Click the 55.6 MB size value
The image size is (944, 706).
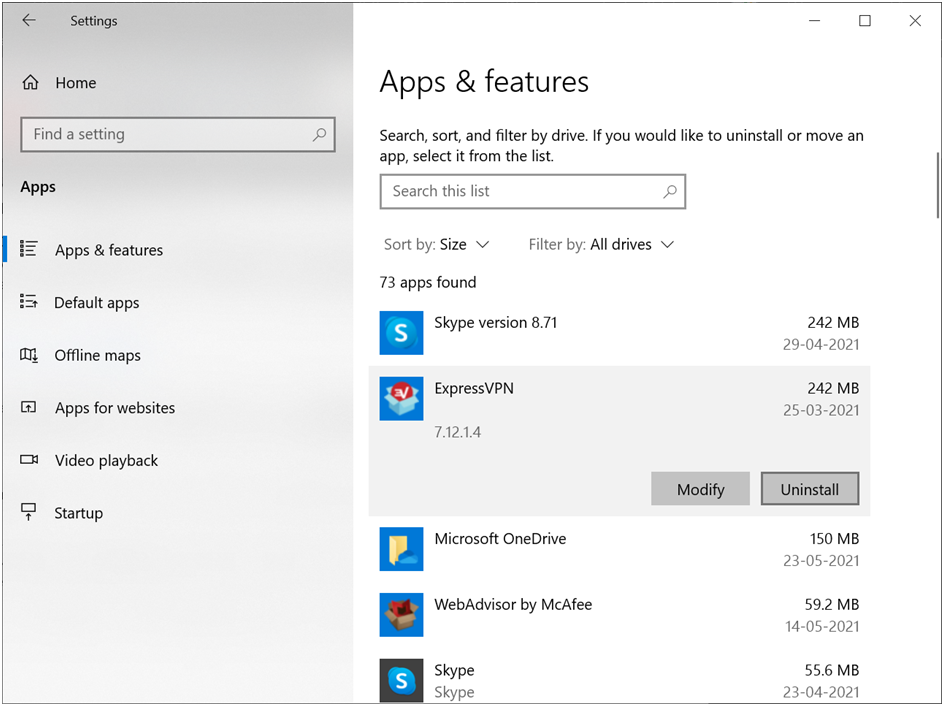831,670
